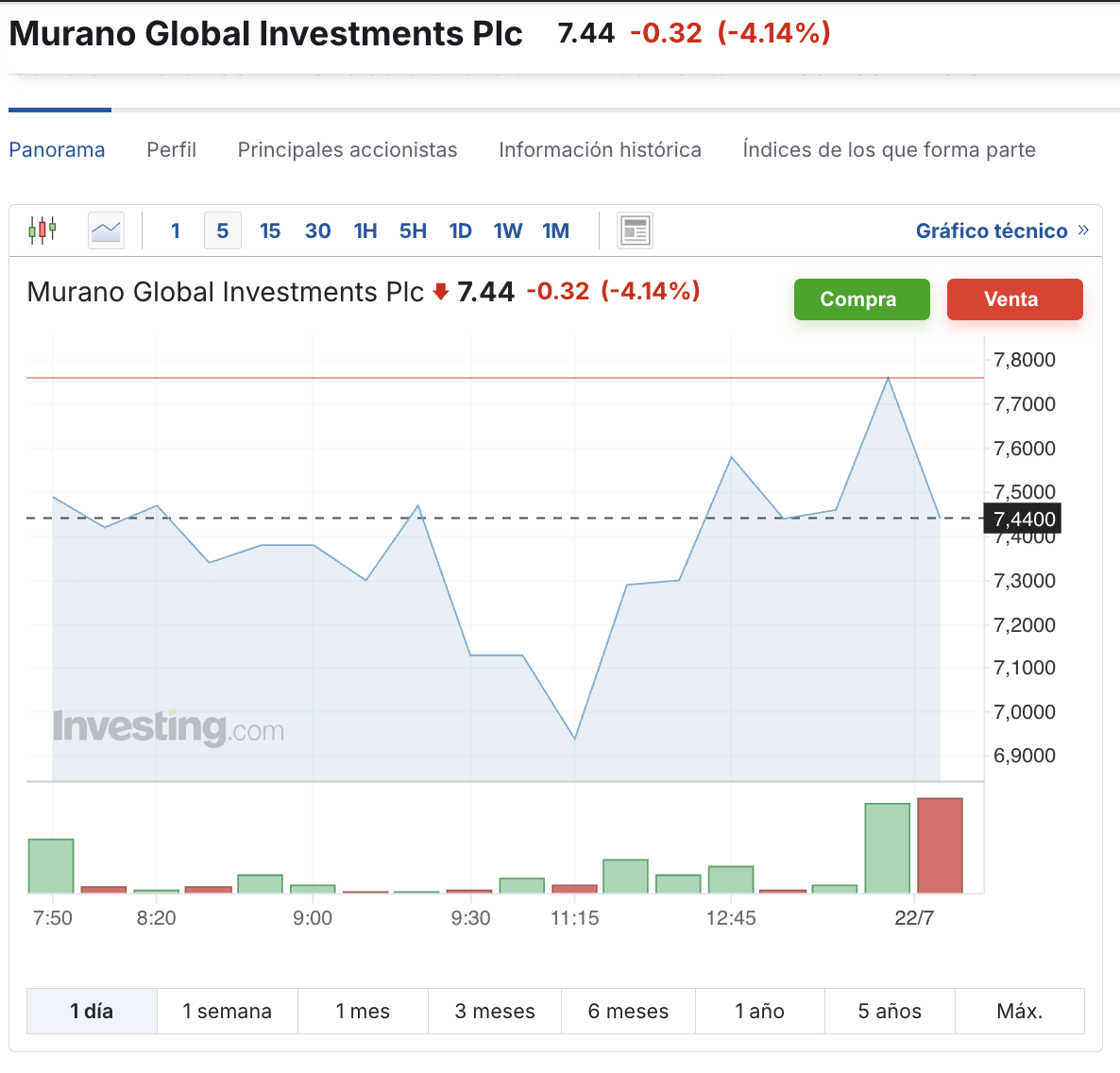
Task: Click the 7,8000 price axis label
Action: 1025,359
